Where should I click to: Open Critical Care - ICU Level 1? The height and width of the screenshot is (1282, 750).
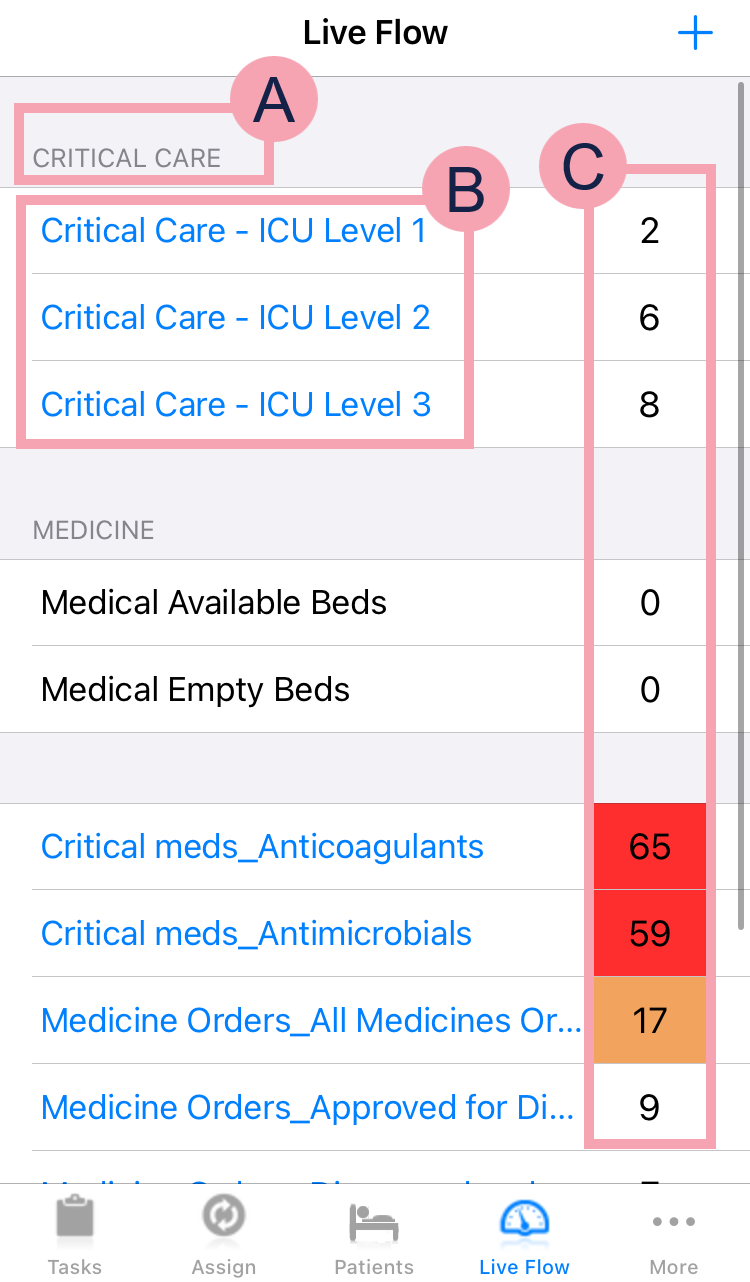[233, 231]
